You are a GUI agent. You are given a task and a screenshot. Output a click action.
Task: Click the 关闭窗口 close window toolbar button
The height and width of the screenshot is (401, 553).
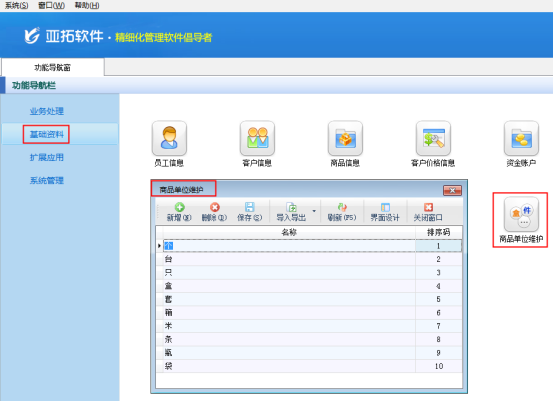coord(428,212)
